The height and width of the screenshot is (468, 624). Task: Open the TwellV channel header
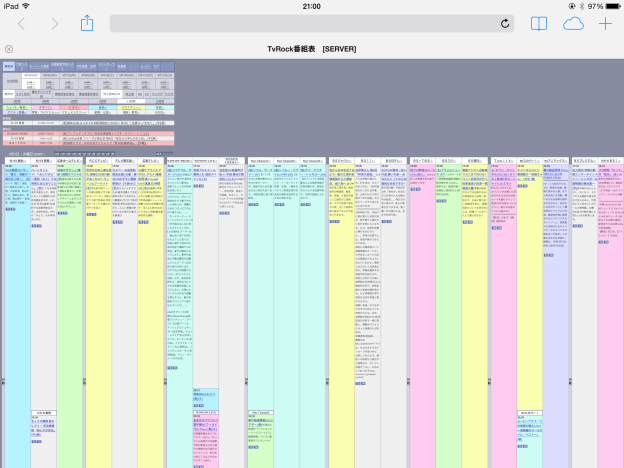[x=503, y=161]
